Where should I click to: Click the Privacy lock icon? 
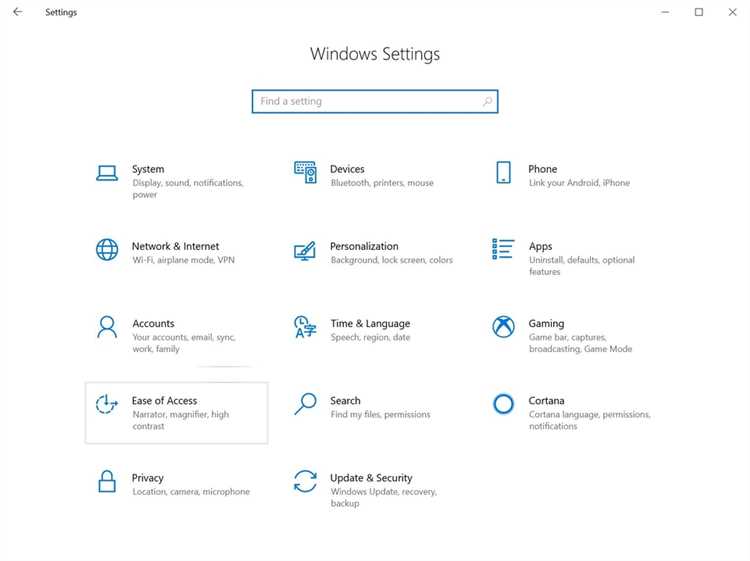click(x=107, y=482)
